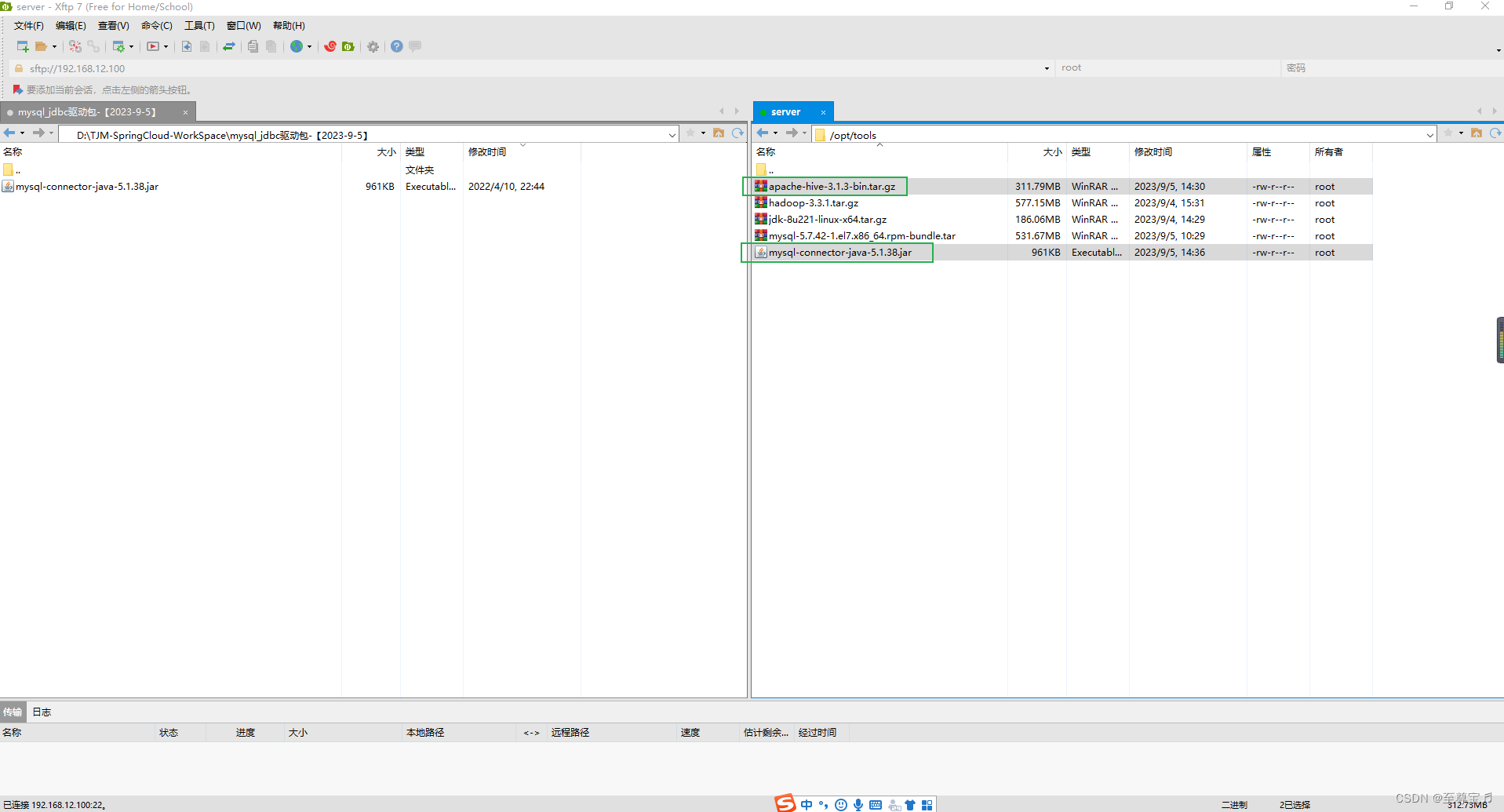
Task: Click the blue left-arrow transfer page icon
Action: coord(187,46)
